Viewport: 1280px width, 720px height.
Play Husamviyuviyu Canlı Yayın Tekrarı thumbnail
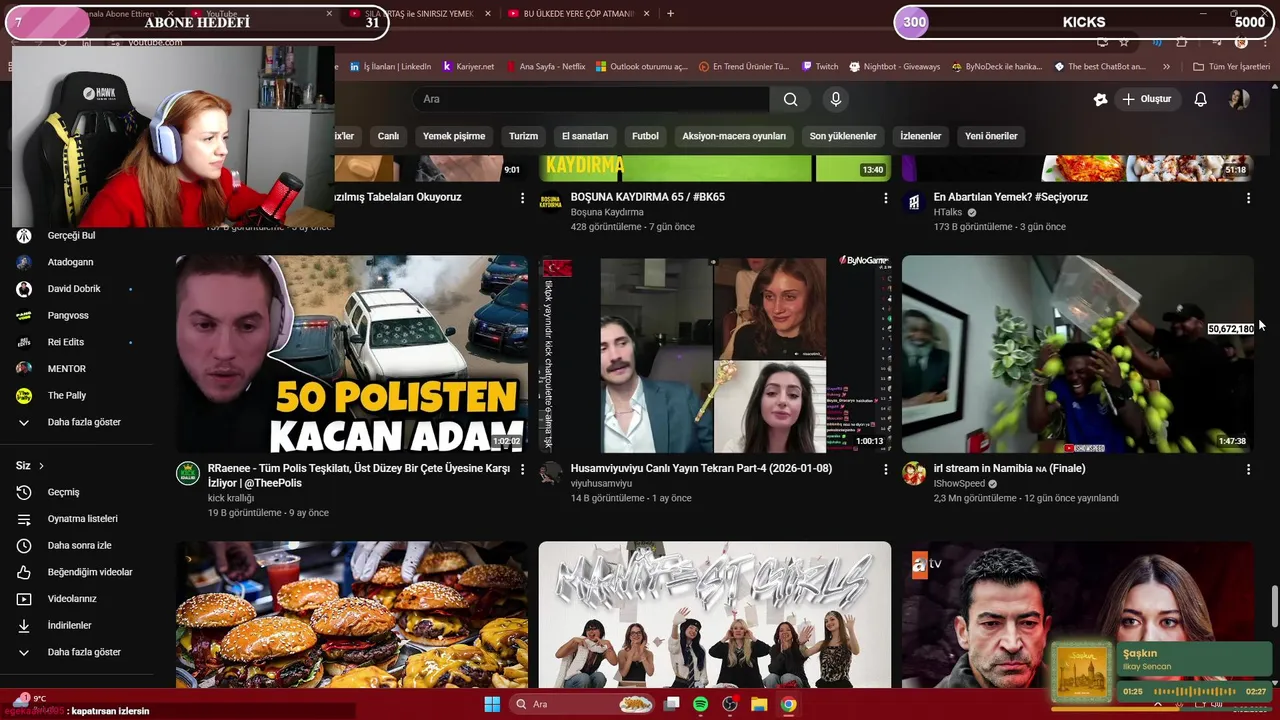[x=715, y=354]
